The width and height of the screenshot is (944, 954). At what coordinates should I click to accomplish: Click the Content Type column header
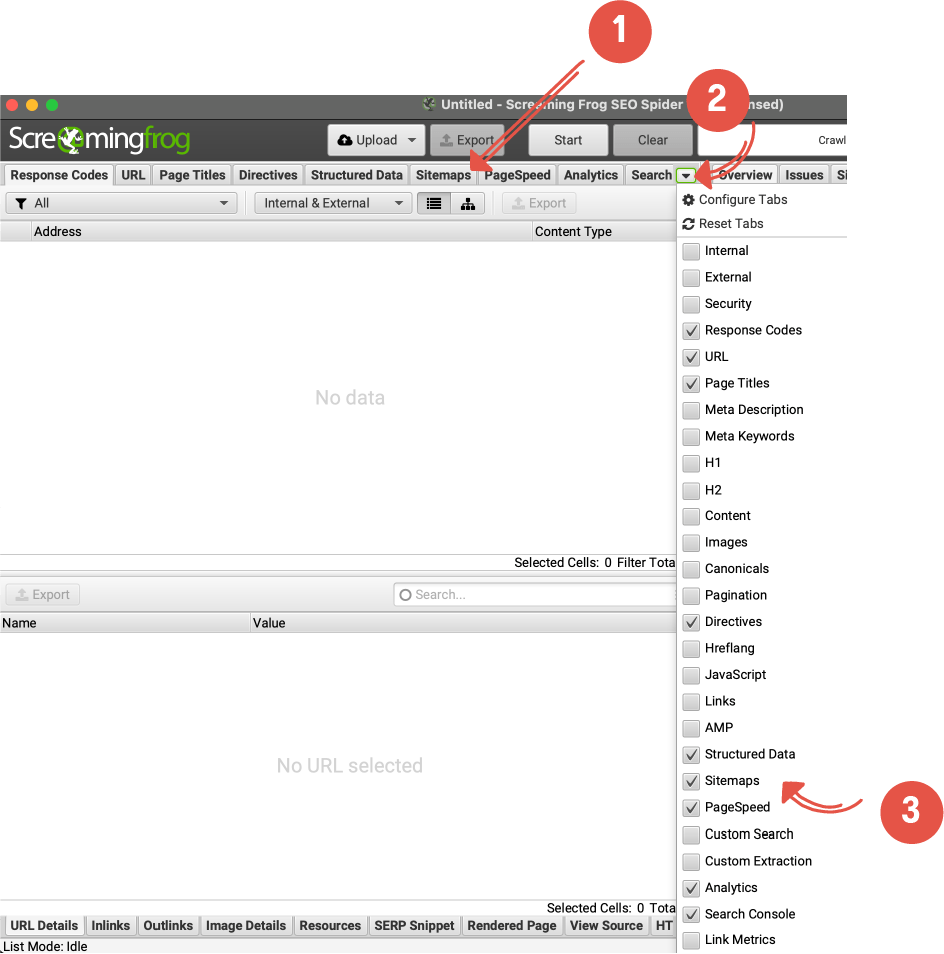coord(605,232)
